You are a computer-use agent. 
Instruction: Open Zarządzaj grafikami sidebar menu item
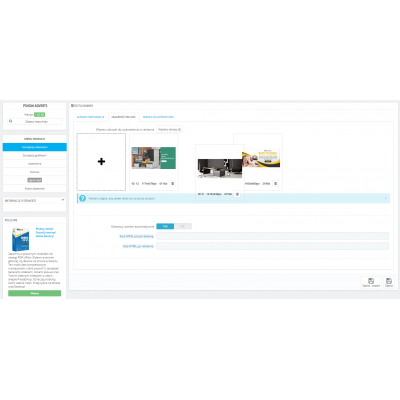coord(35,155)
